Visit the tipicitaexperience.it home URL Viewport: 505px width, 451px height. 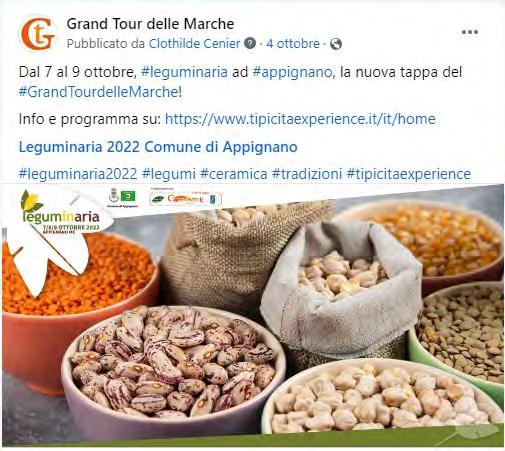click(x=300, y=119)
